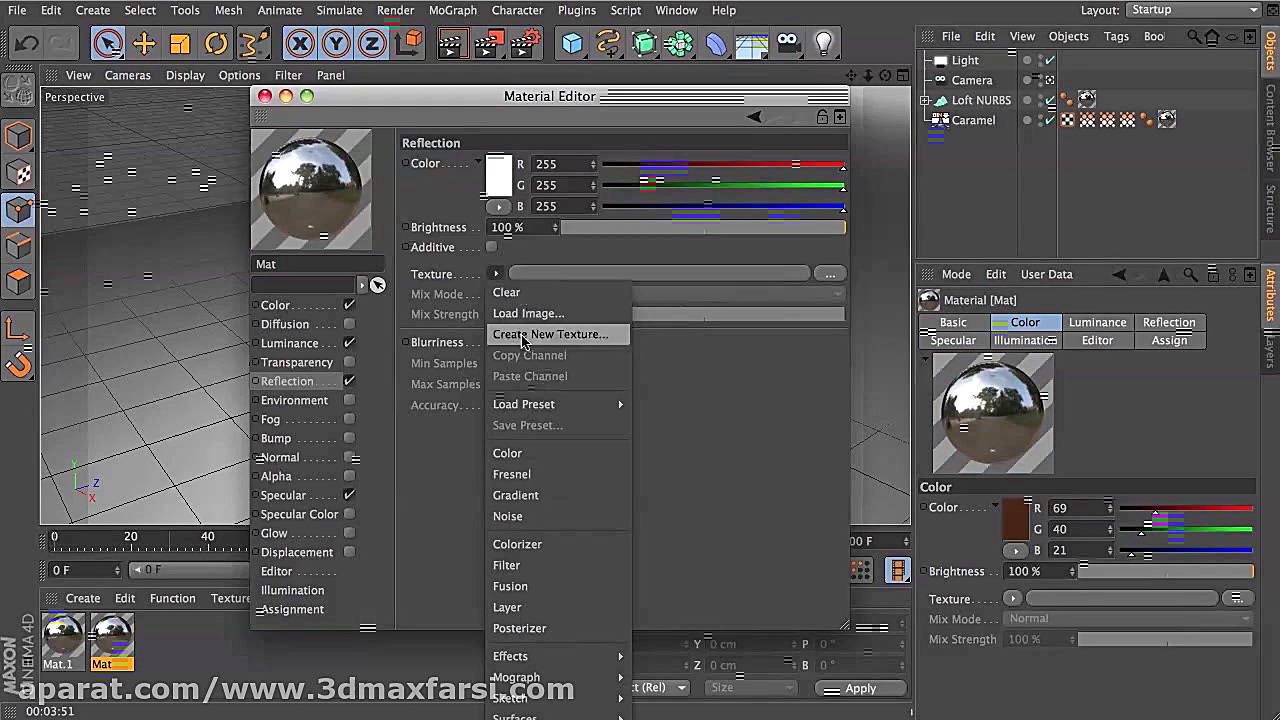Switch to the Luminance tab in Attributes

(x=1097, y=322)
